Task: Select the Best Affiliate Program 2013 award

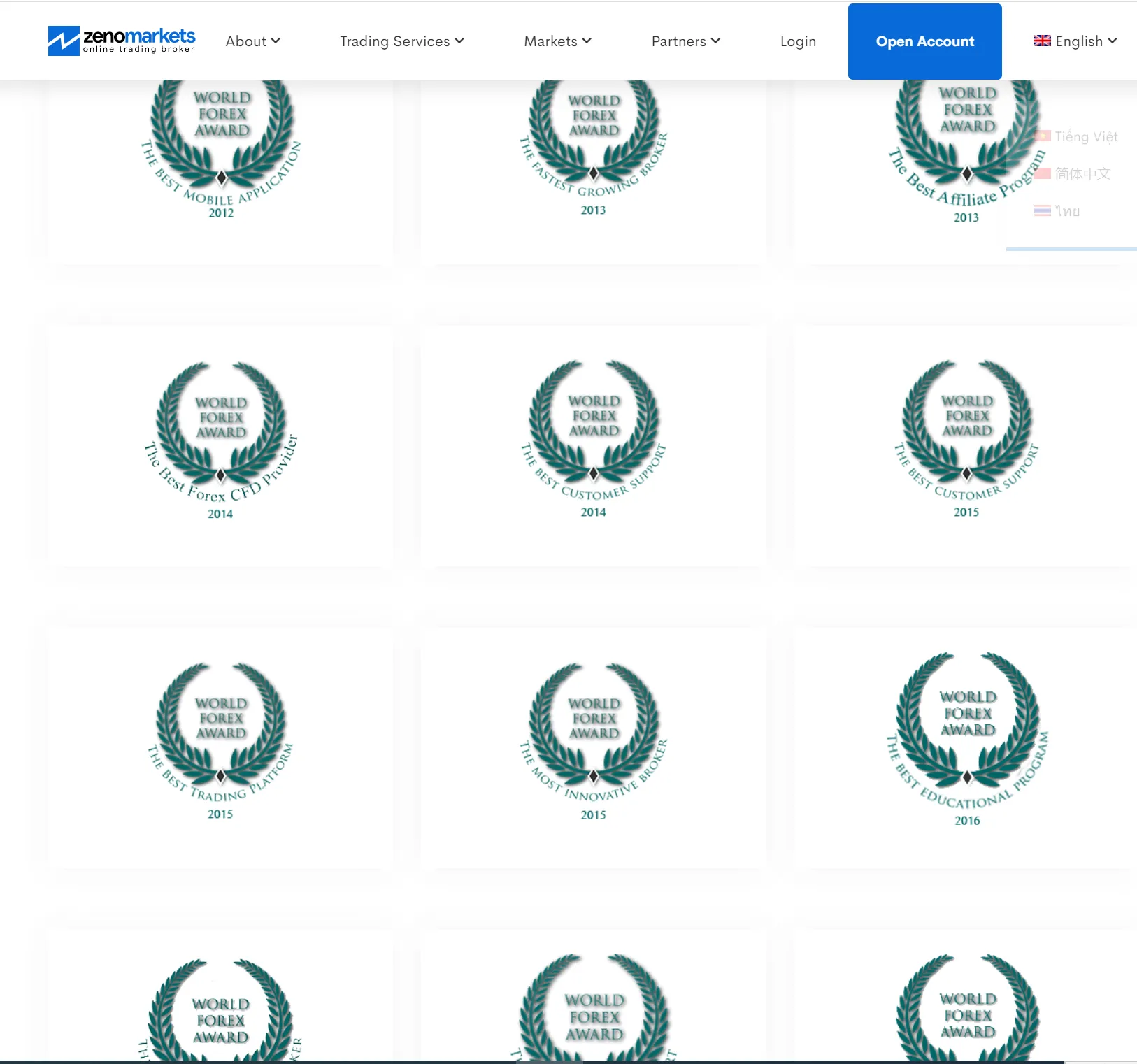Action: [x=967, y=151]
